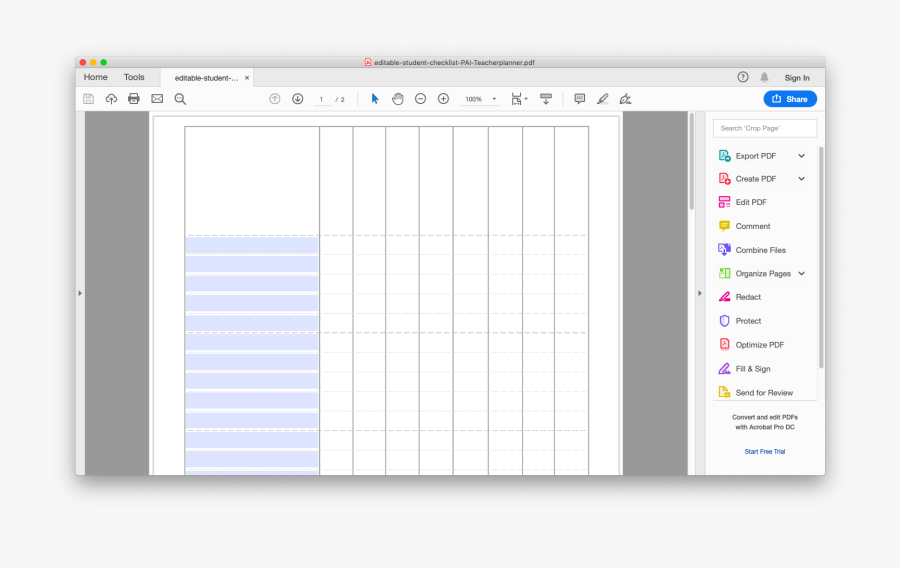
Task: Add a sticky note comment
Action: coord(580,99)
